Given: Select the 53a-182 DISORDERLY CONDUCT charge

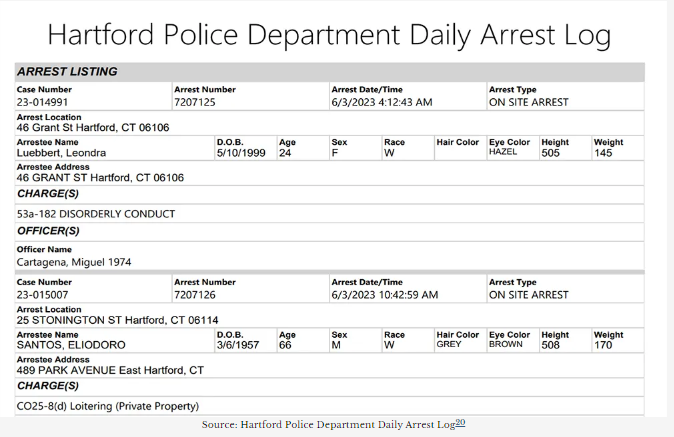Looking at the screenshot, I should point(96,214).
